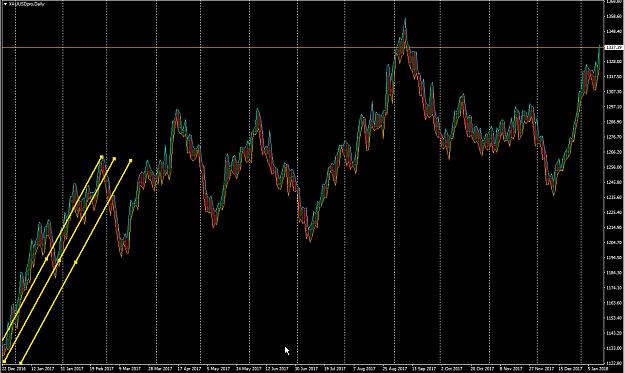Click the bottom handle of the rightmost yellow trendline
This screenshot has height=373, width=625.
pos(21,363)
